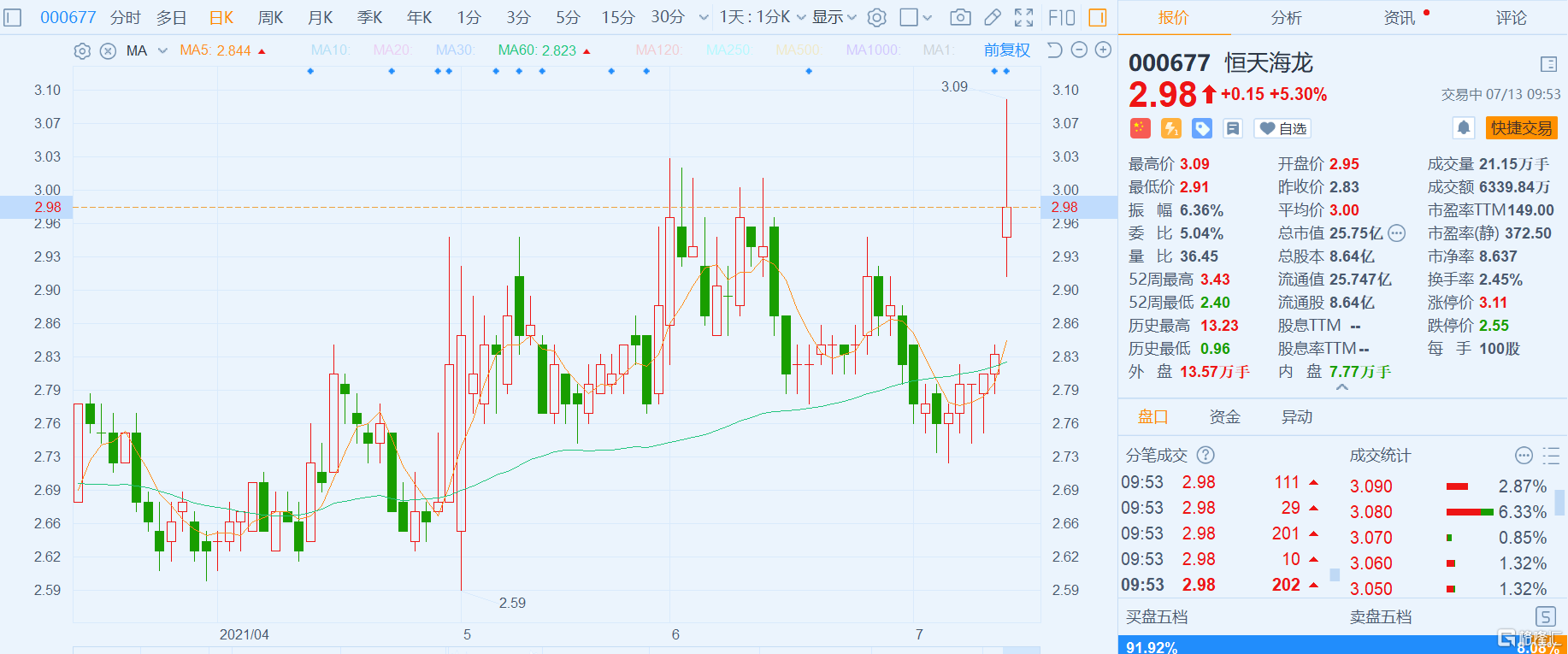Switch to 月K monthly chart
Image resolution: width=1568 pixels, height=654 pixels.
coord(320,17)
